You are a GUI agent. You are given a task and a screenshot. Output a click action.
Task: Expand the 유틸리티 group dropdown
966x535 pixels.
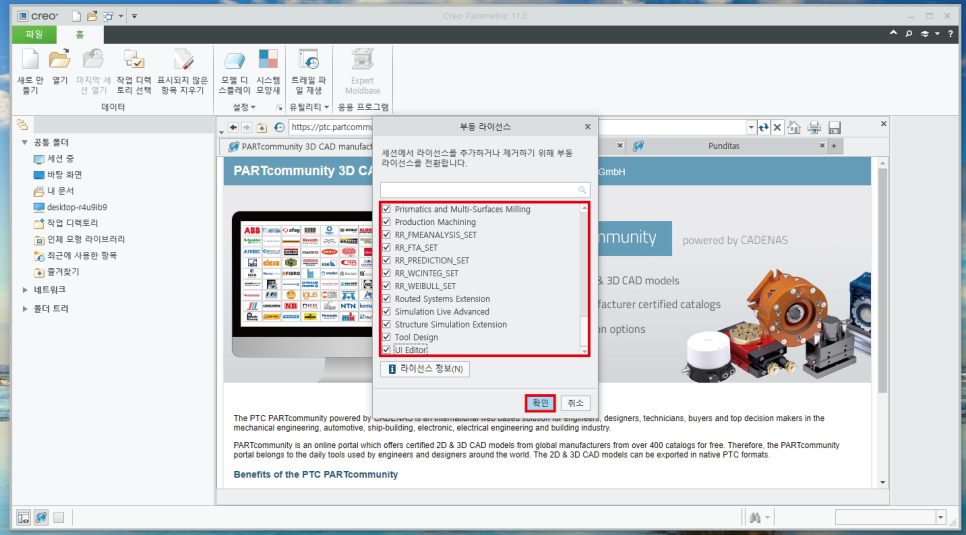[309, 107]
